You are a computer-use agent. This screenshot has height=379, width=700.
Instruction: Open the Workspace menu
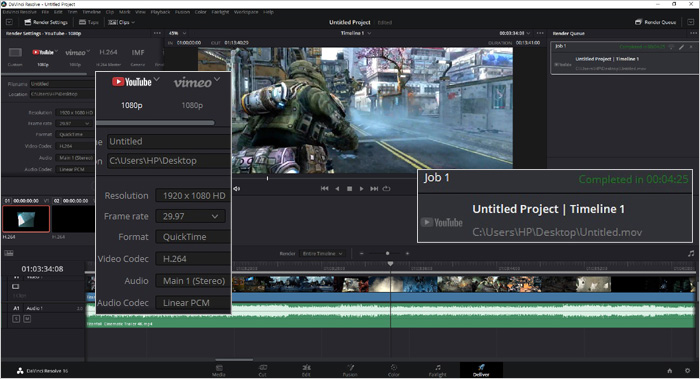(246, 12)
